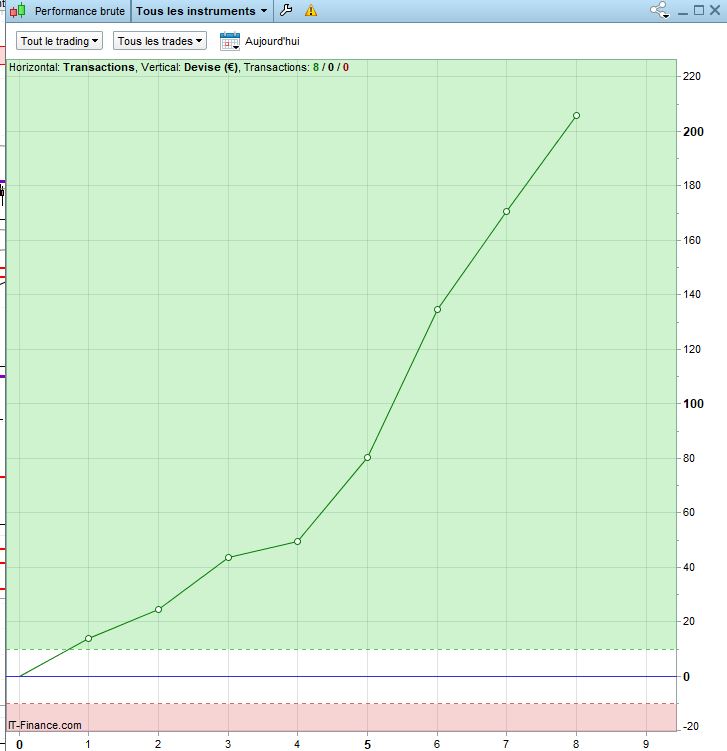This screenshot has width=727, height=751.
Task: Open the share icon menu
Action: point(659,10)
